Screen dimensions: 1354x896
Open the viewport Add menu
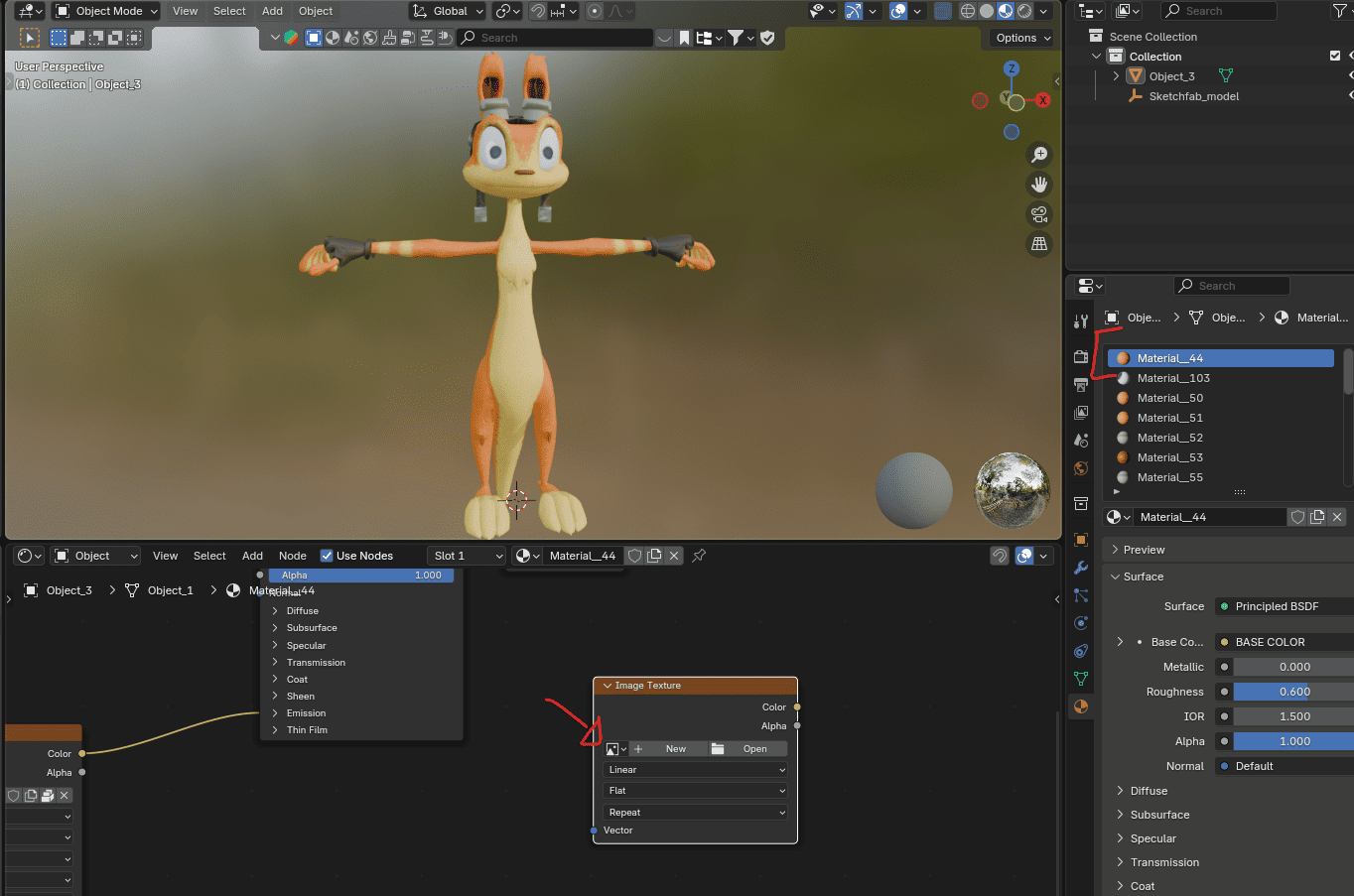click(272, 11)
